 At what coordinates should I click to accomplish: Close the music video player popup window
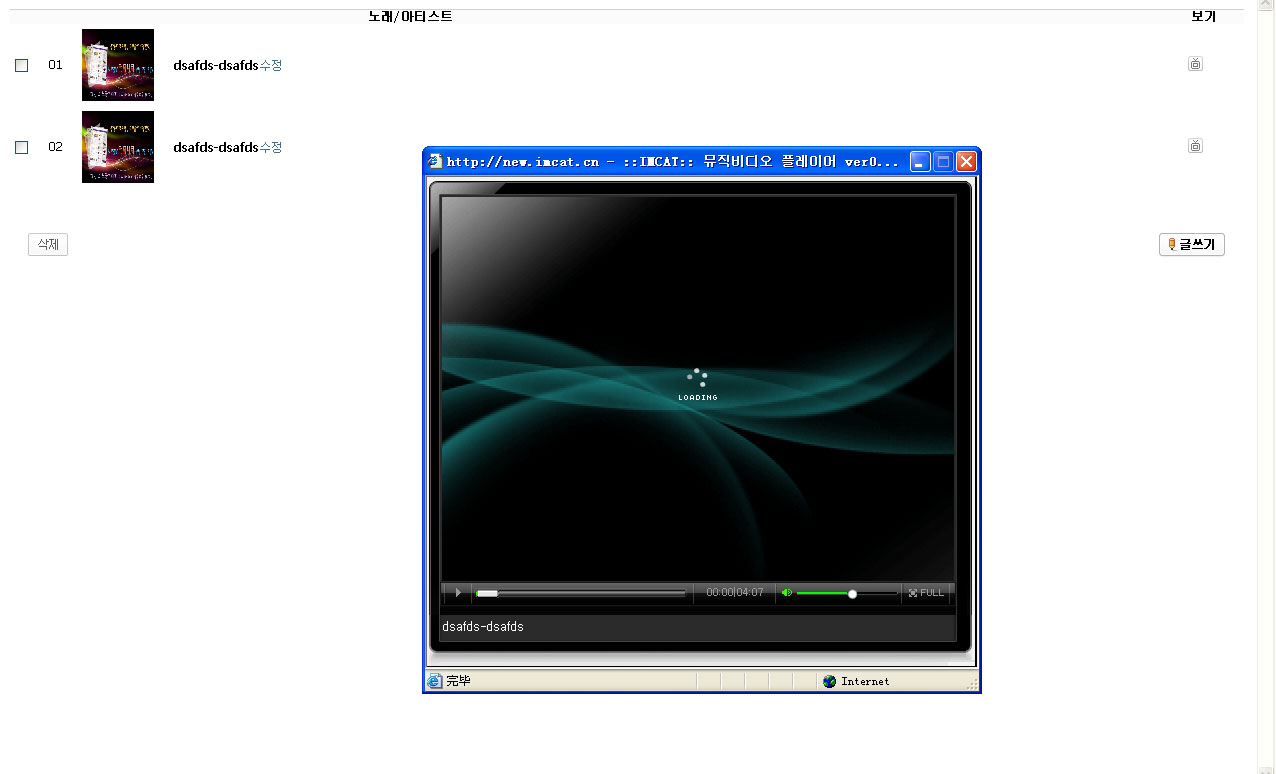[966, 162]
